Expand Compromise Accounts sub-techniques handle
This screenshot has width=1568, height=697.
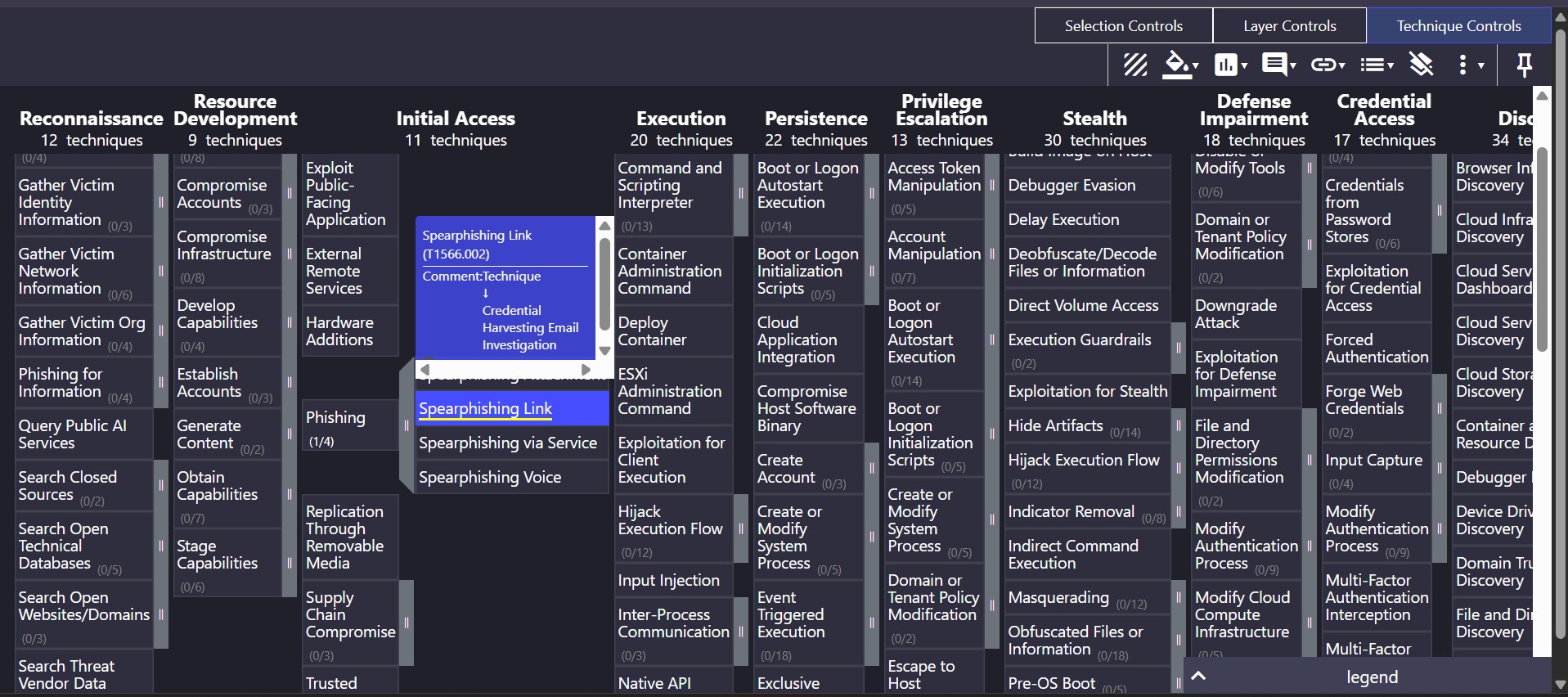pyautogui.click(x=290, y=194)
